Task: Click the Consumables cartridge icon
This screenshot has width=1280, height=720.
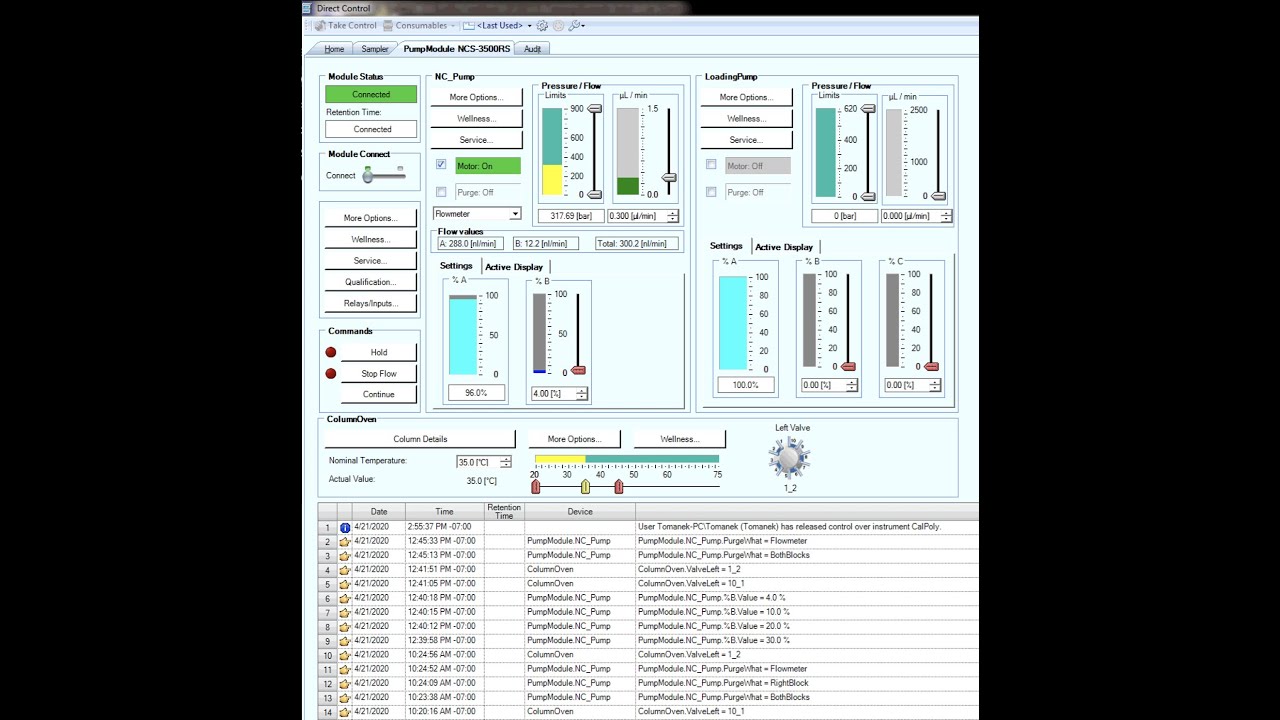Action: 388,25
